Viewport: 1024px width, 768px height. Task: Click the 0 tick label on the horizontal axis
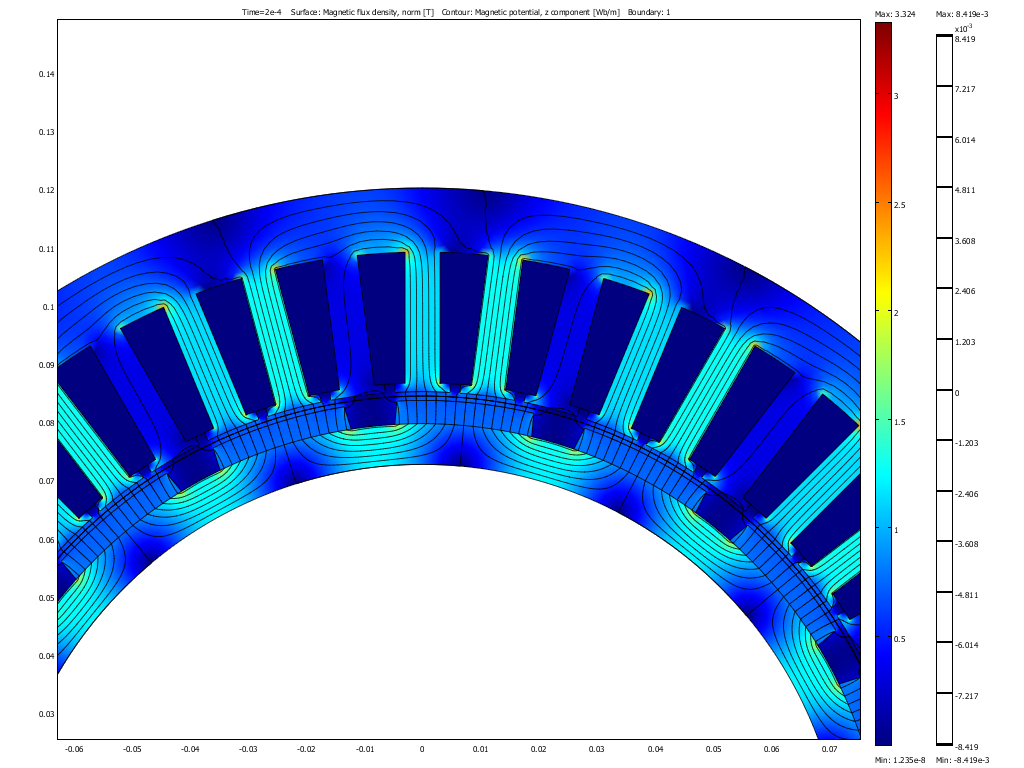(421, 748)
